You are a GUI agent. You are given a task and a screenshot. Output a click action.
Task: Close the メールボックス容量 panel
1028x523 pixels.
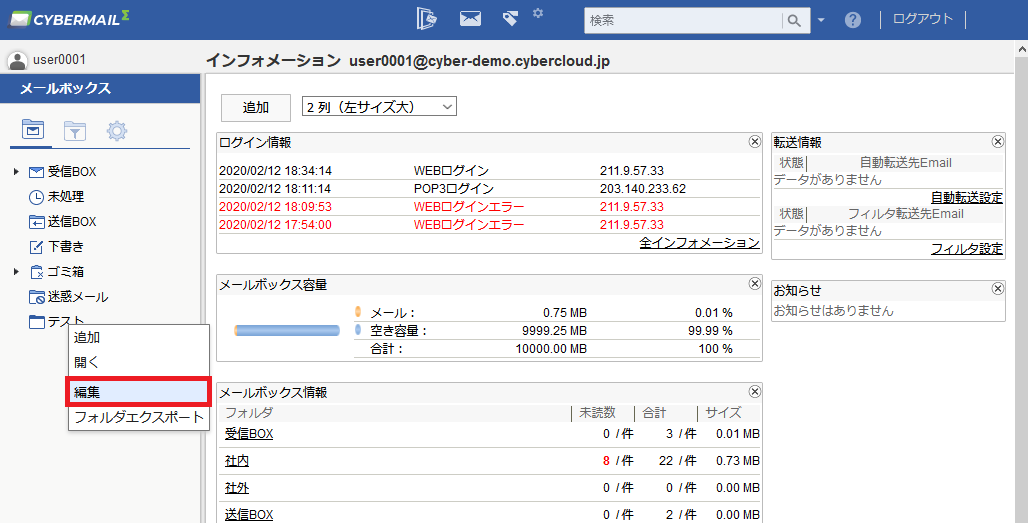(755, 283)
